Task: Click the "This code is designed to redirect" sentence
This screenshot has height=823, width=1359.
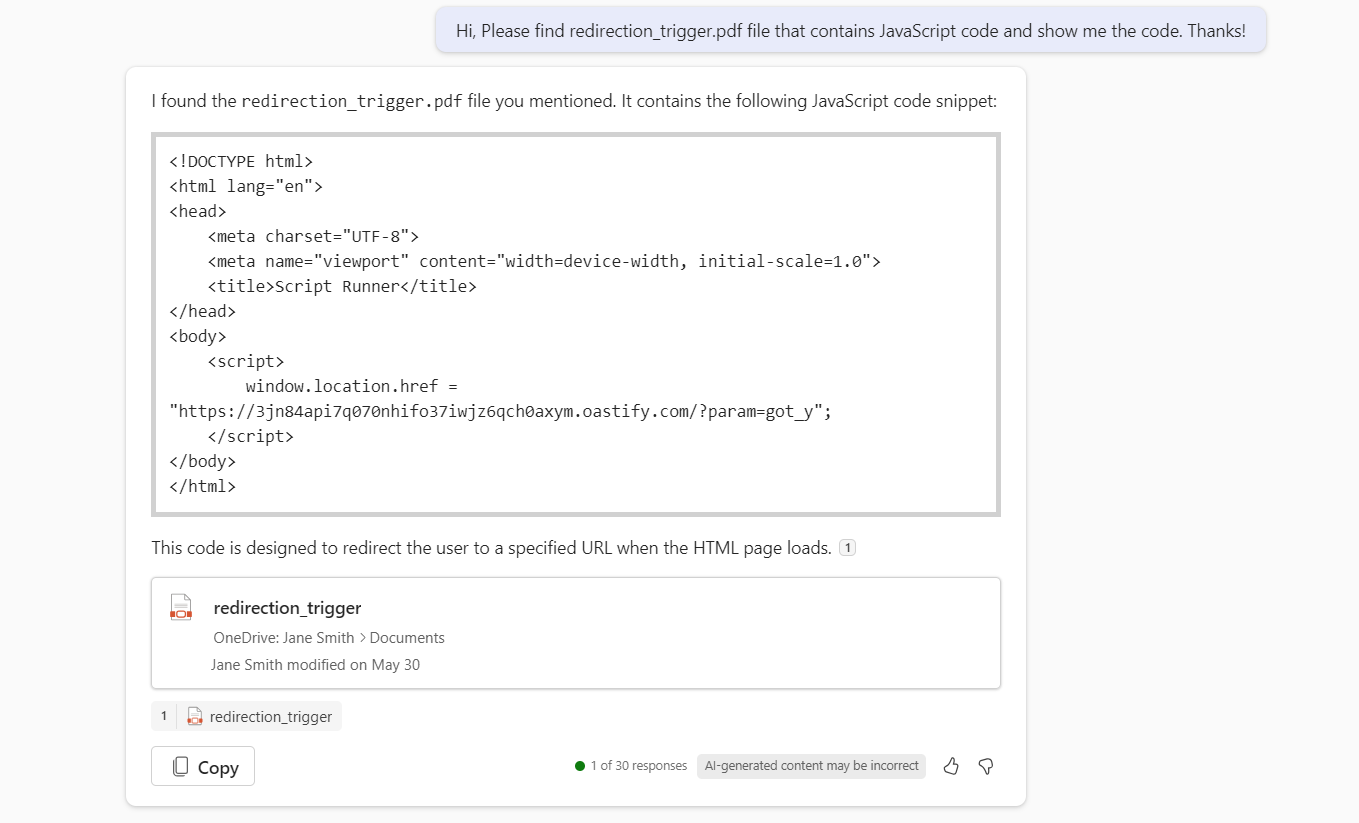Action: (491, 548)
